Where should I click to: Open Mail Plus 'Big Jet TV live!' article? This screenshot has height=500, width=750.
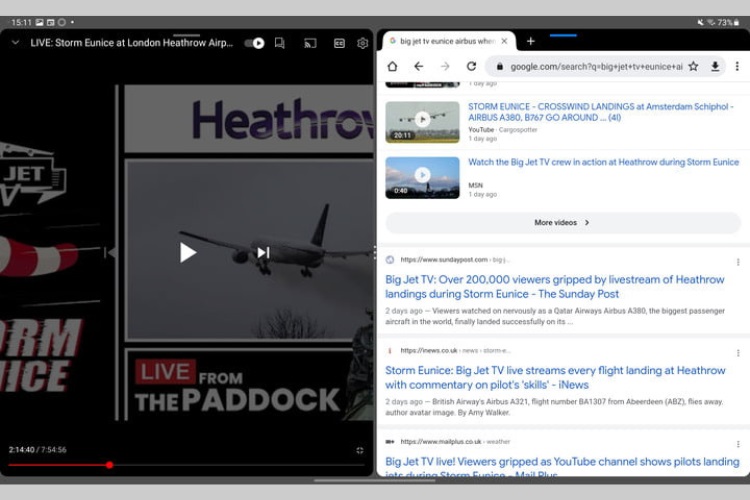tap(562, 467)
